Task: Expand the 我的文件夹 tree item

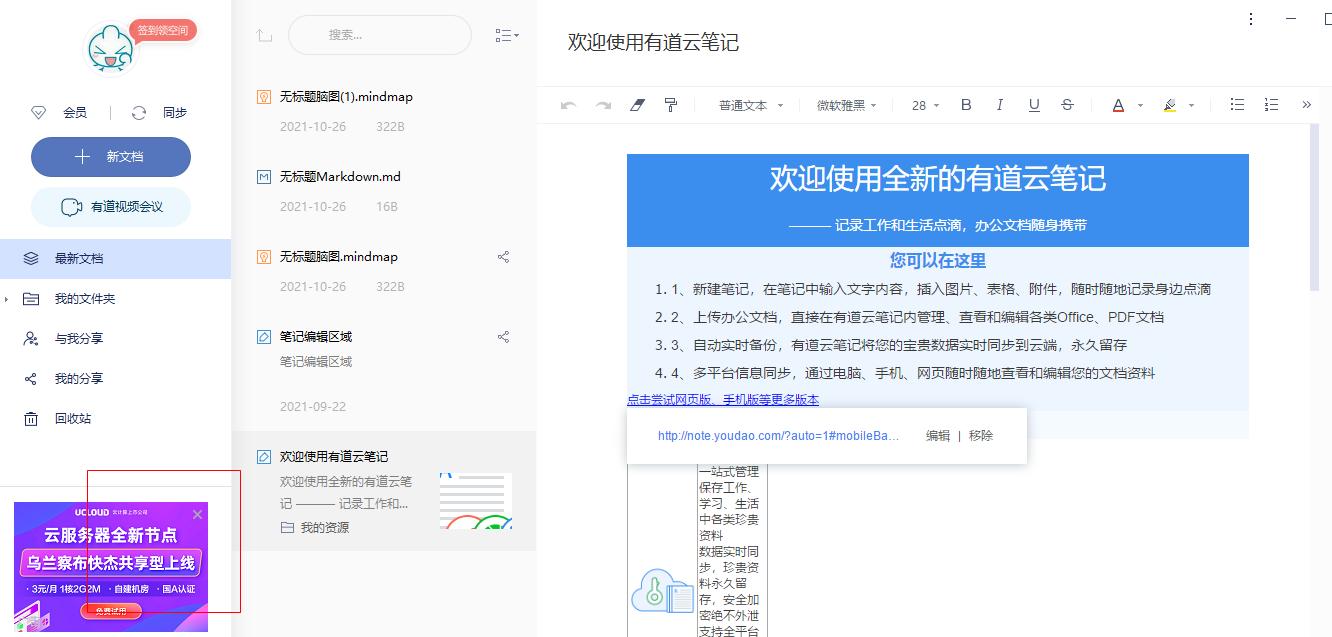Action: 8,299
